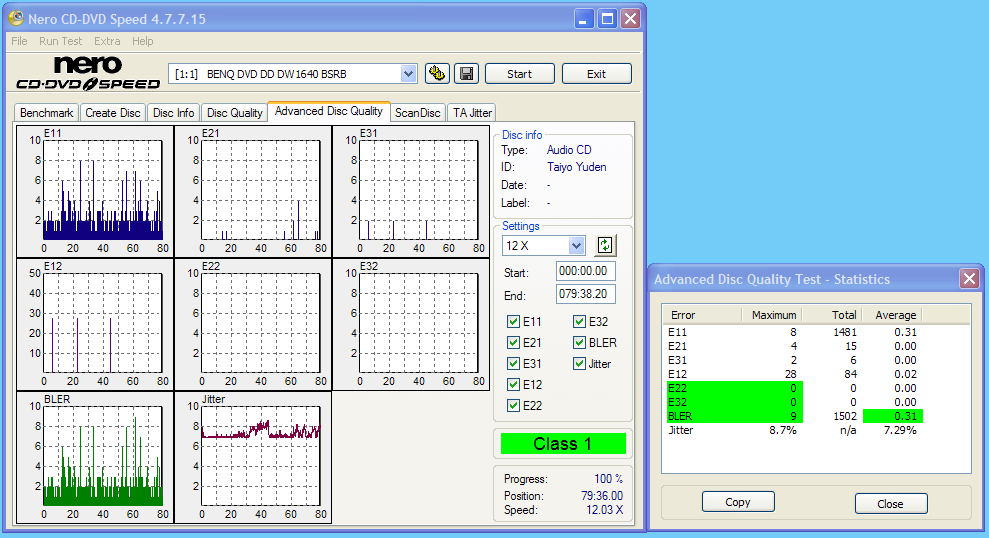Open the drive selection dropdown

coord(408,73)
